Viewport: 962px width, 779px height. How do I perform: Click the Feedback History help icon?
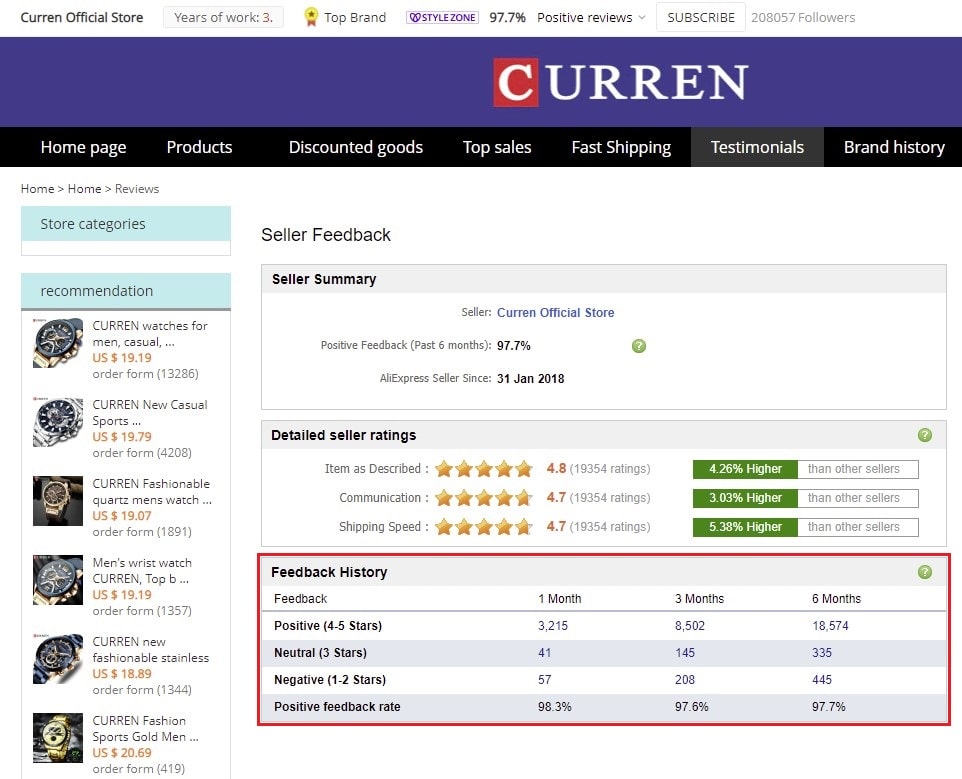pos(925,572)
